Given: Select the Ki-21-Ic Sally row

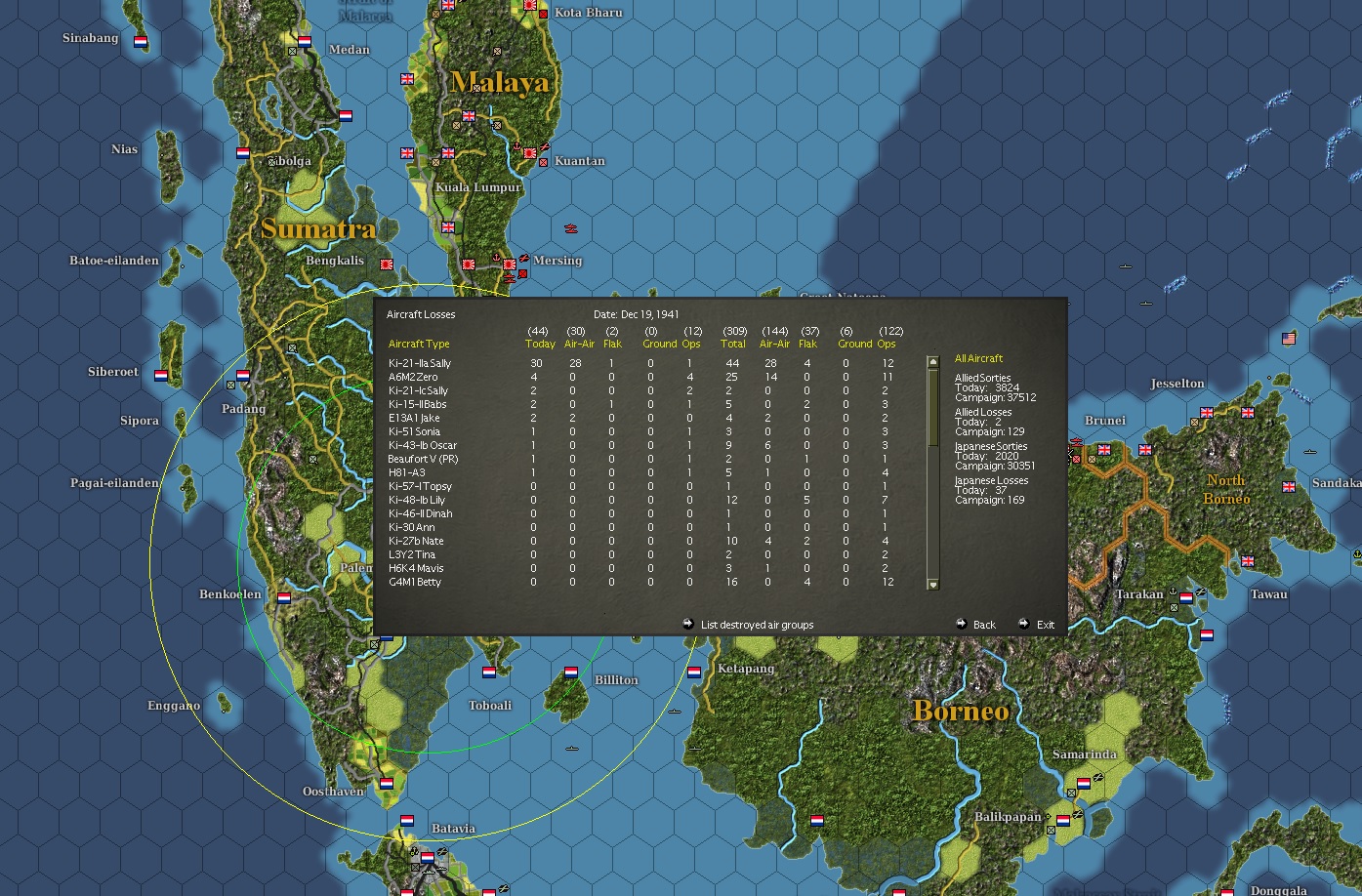Looking at the screenshot, I should 641,390.
